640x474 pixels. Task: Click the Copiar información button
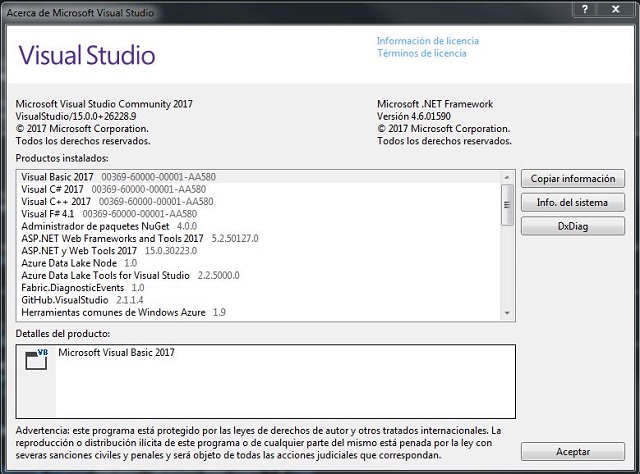pyautogui.click(x=573, y=179)
